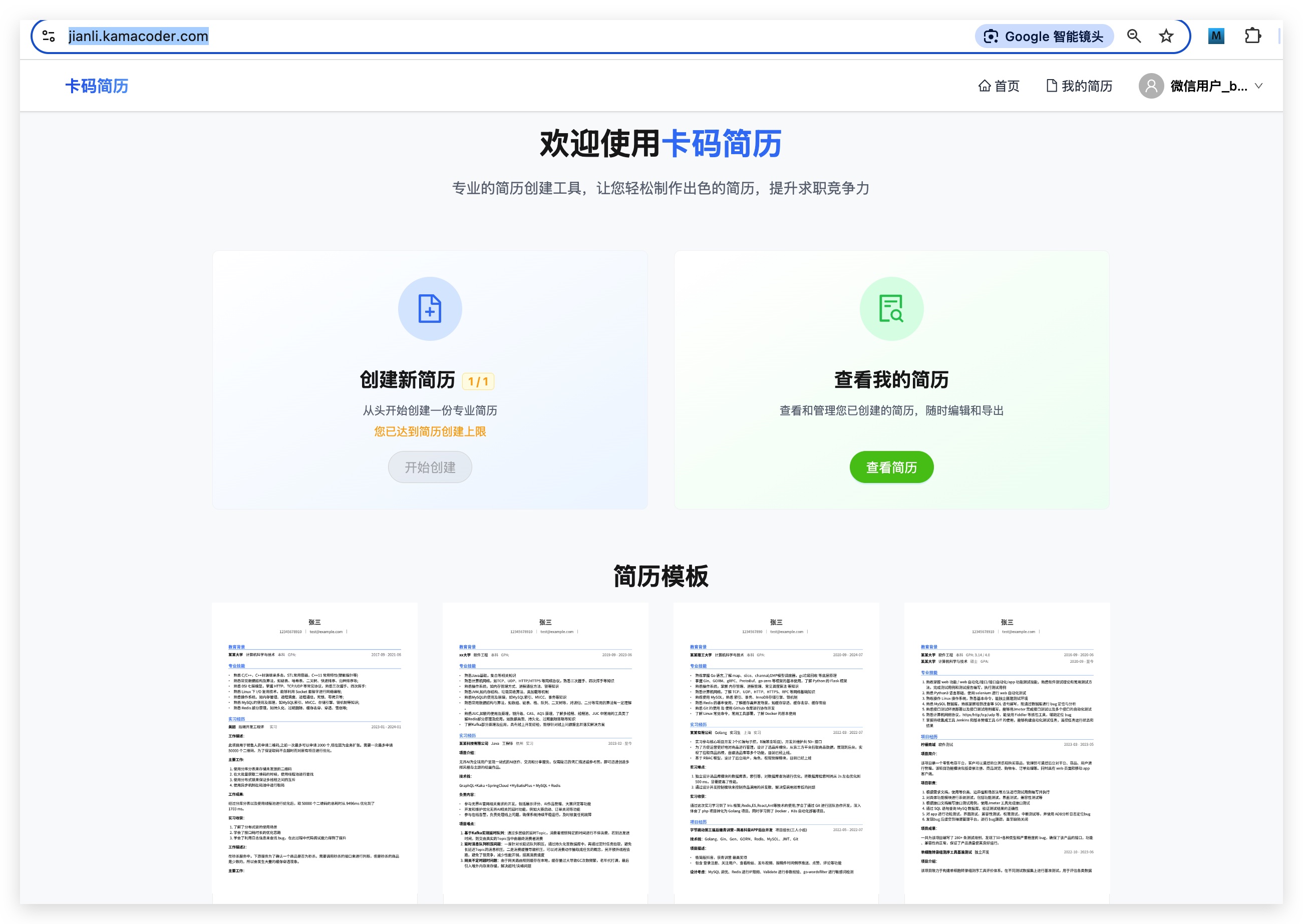Open the blue M browser extension
Screen dimensions: 1303x924
pos(1215,37)
